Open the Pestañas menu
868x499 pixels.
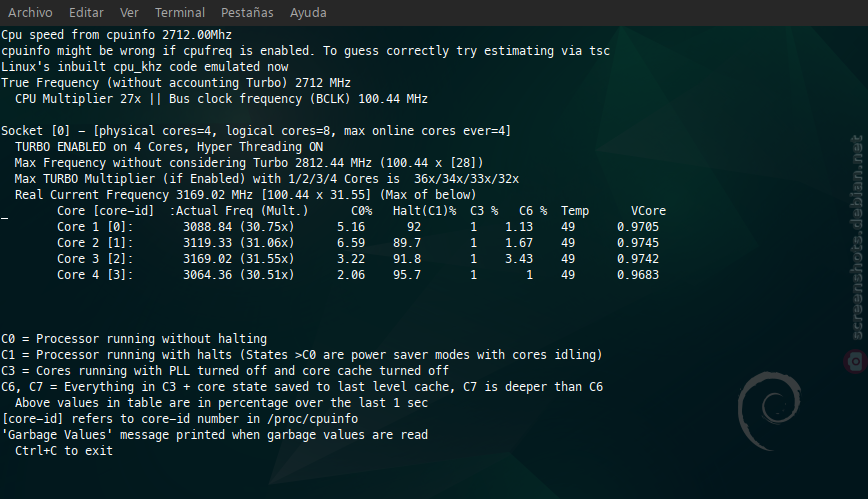247,12
